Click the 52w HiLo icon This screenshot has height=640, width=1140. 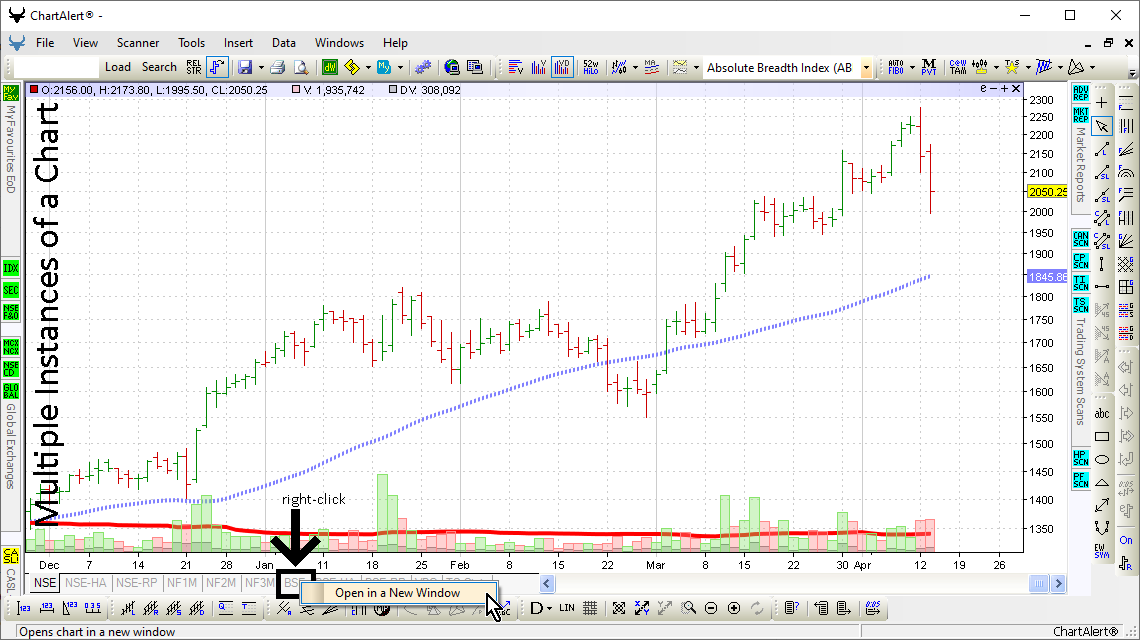tap(590, 67)
